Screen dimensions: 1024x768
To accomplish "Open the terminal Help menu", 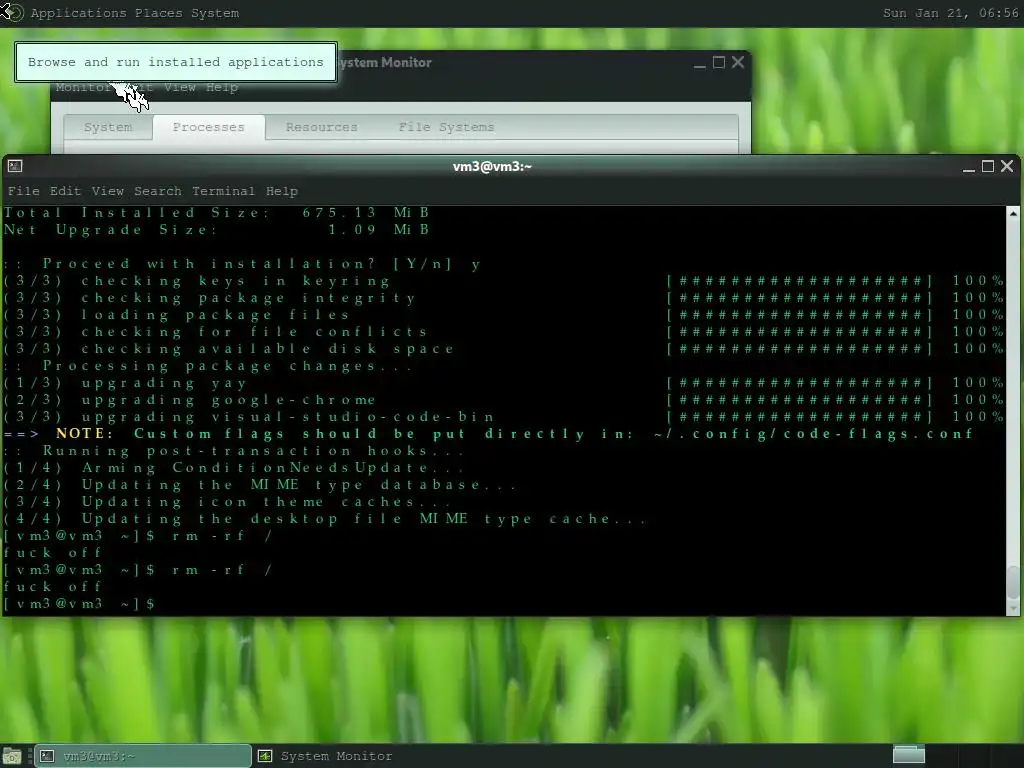I will pos(282,191).
